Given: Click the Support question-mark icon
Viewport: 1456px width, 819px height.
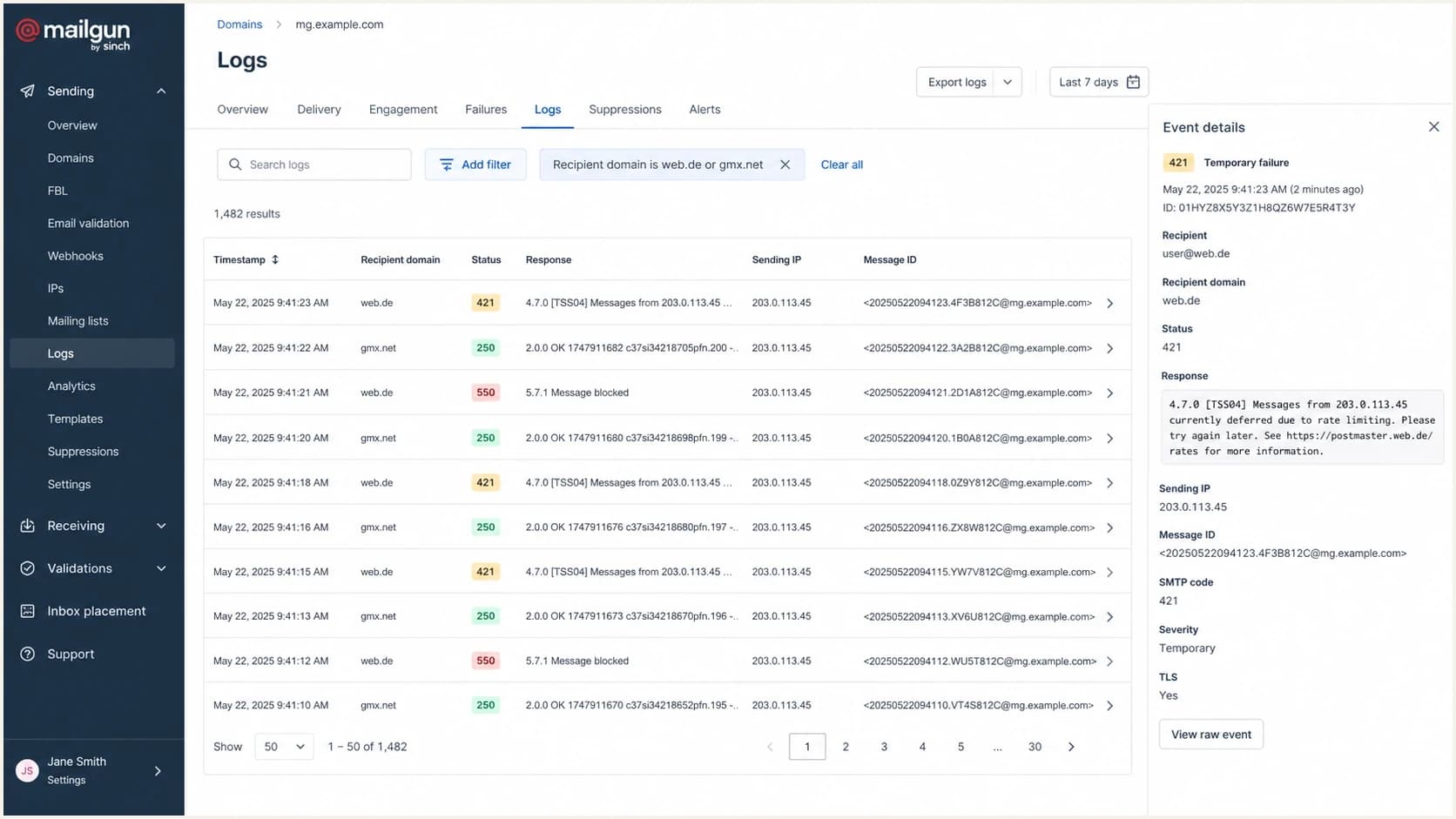Looking at the screenshot, I should coord(28,654).
